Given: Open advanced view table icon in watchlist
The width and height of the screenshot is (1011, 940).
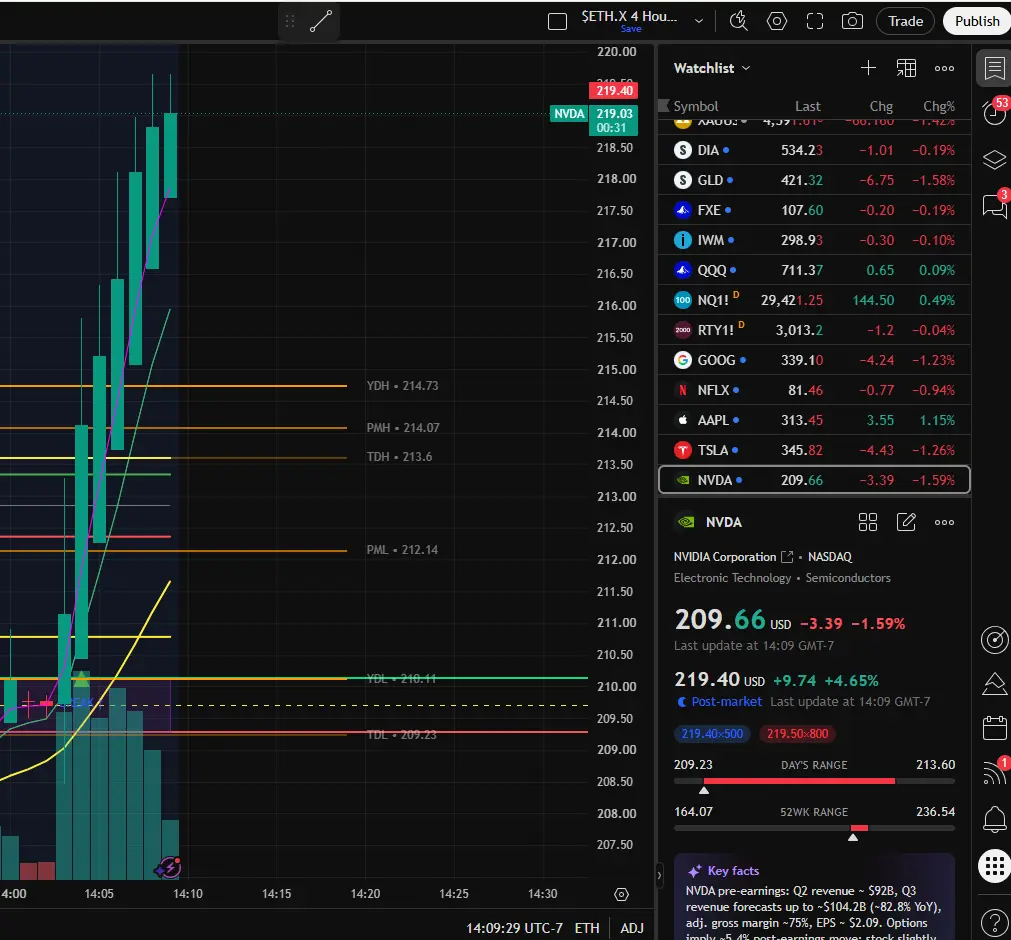Looking at the screenshot, I should 906,68.
